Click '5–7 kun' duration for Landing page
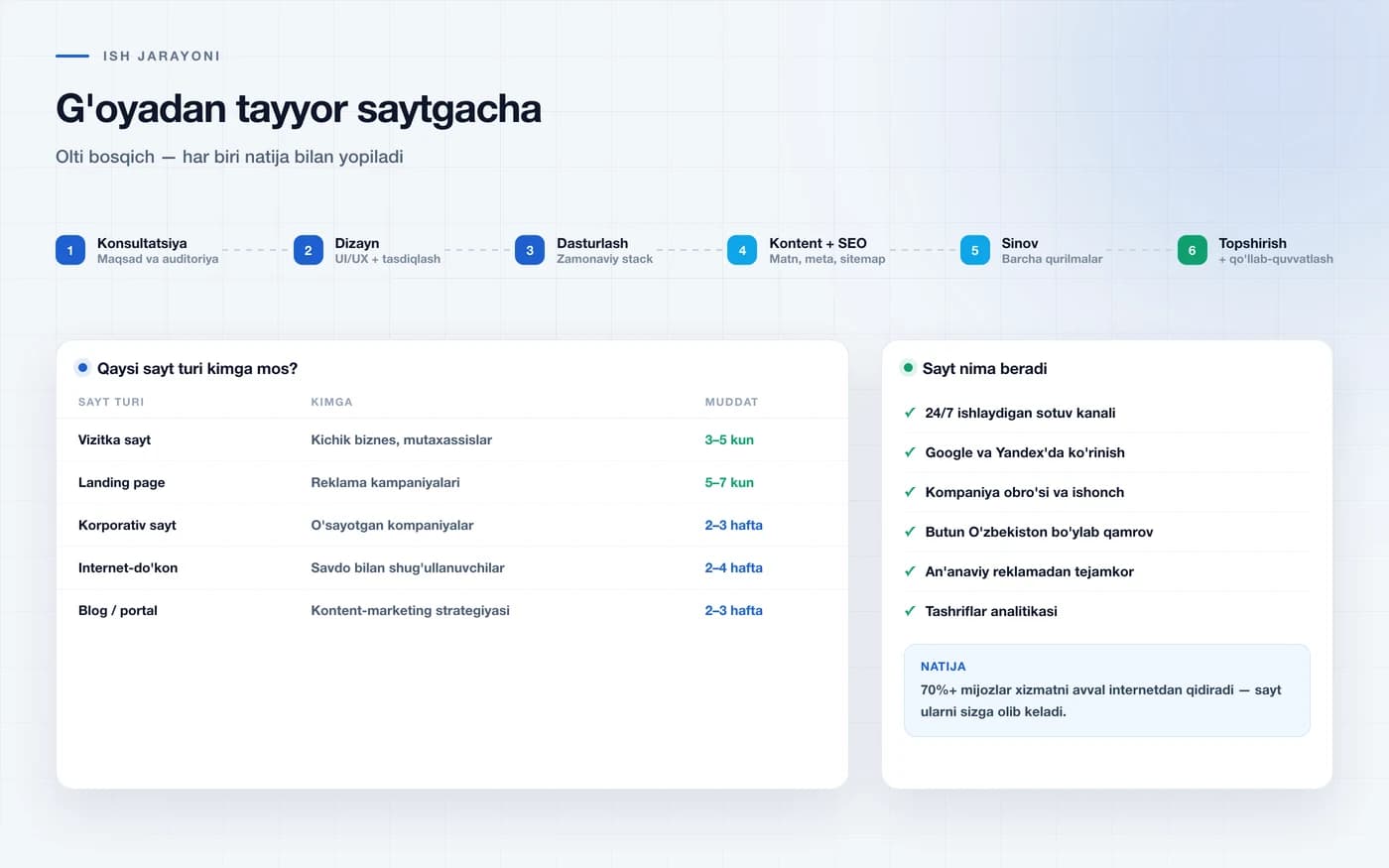 (729, 482)
